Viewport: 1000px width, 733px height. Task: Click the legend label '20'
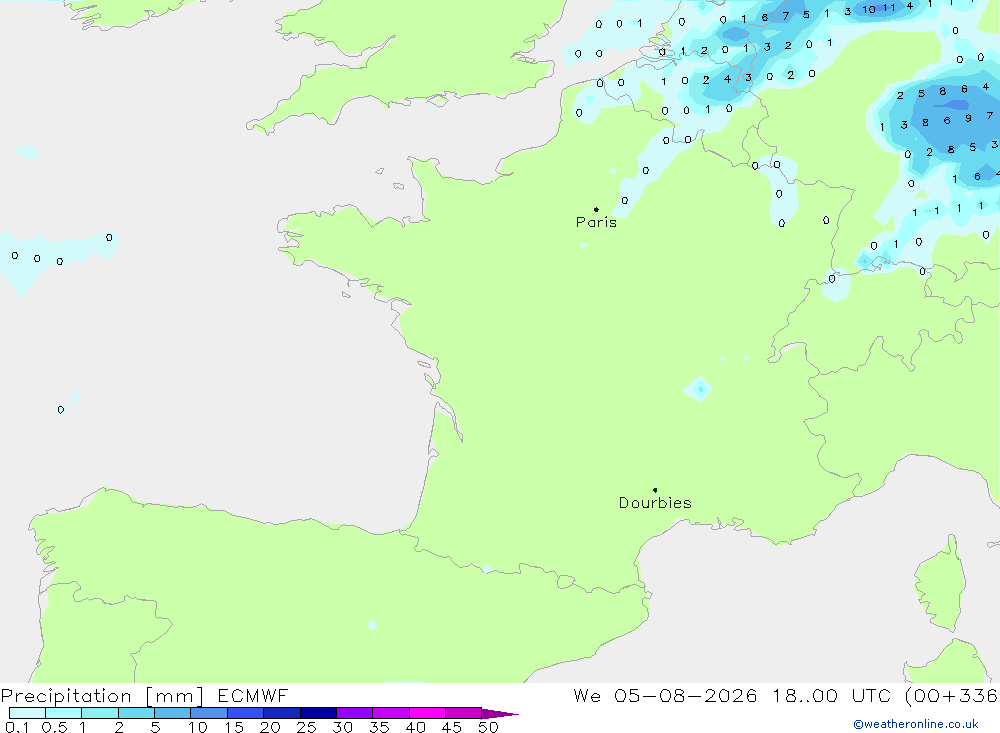tap(270, 727)
